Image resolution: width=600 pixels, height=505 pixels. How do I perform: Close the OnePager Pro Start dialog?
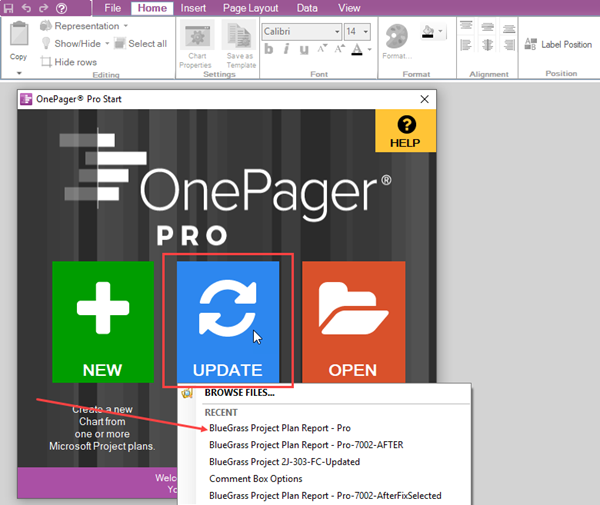coord(424,99)
